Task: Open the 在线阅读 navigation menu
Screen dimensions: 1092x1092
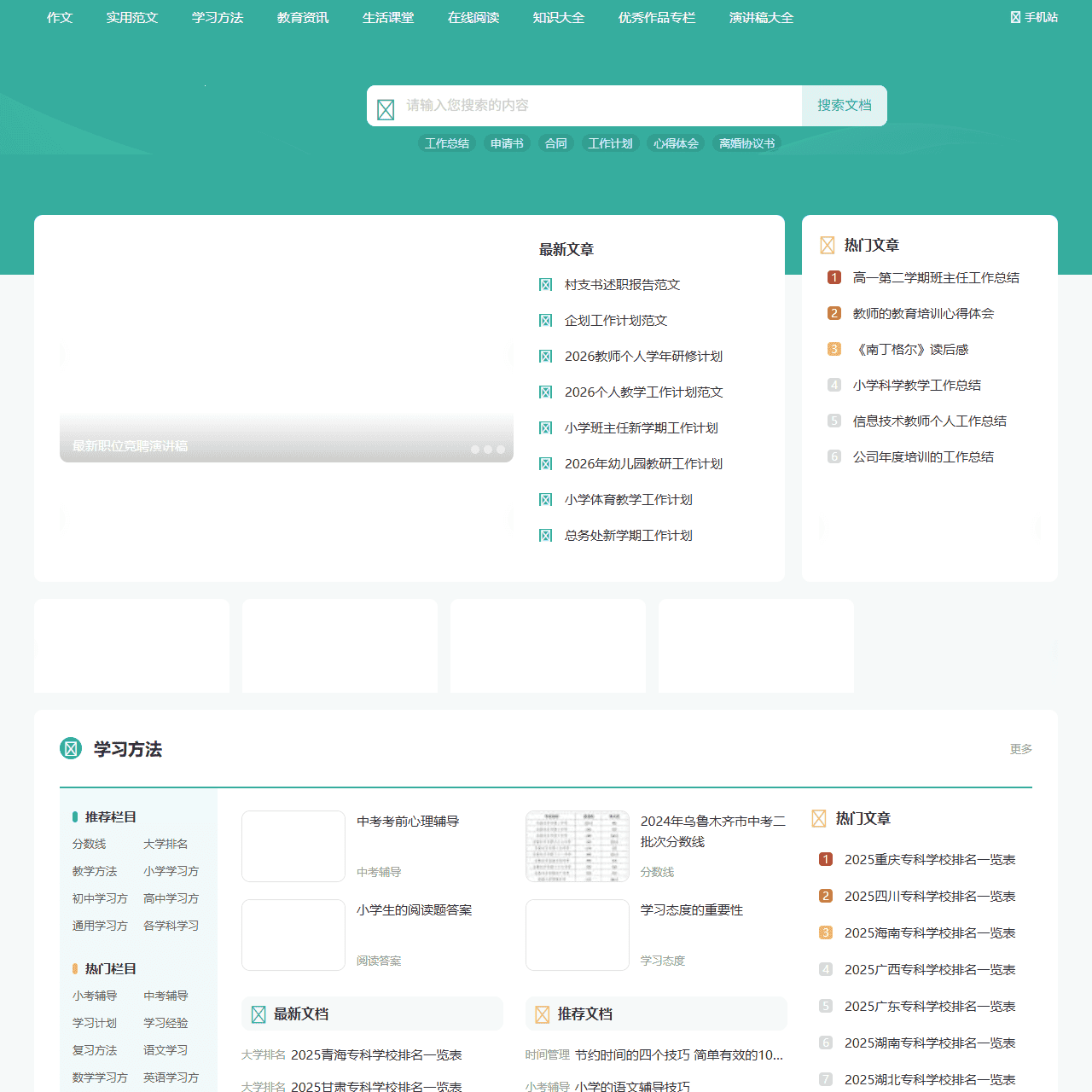Action: pyautogui.click(x=473, y=17)
